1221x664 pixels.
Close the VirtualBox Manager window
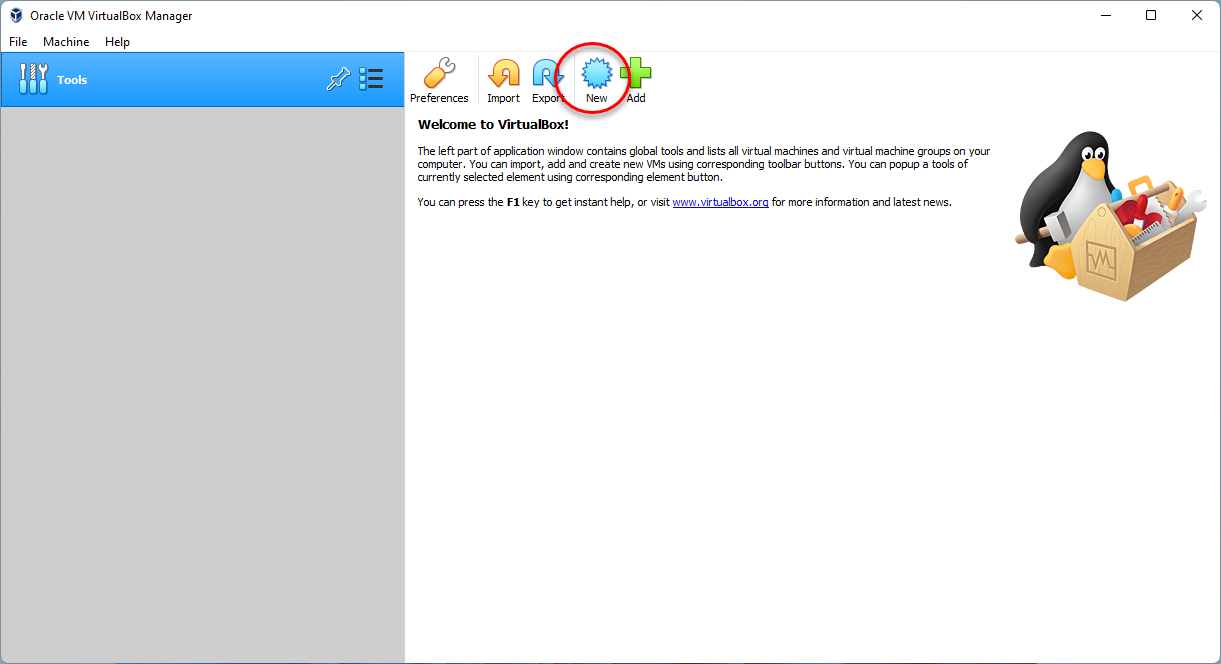[x=1197, y=15]
